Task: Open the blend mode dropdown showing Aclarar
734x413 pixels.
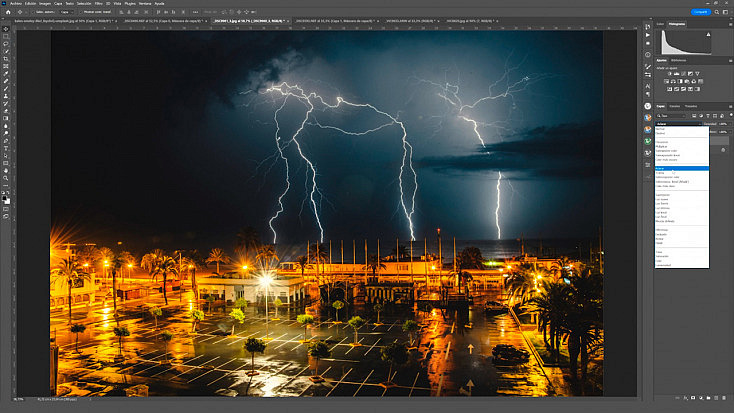Action: (x=678, y=124)
